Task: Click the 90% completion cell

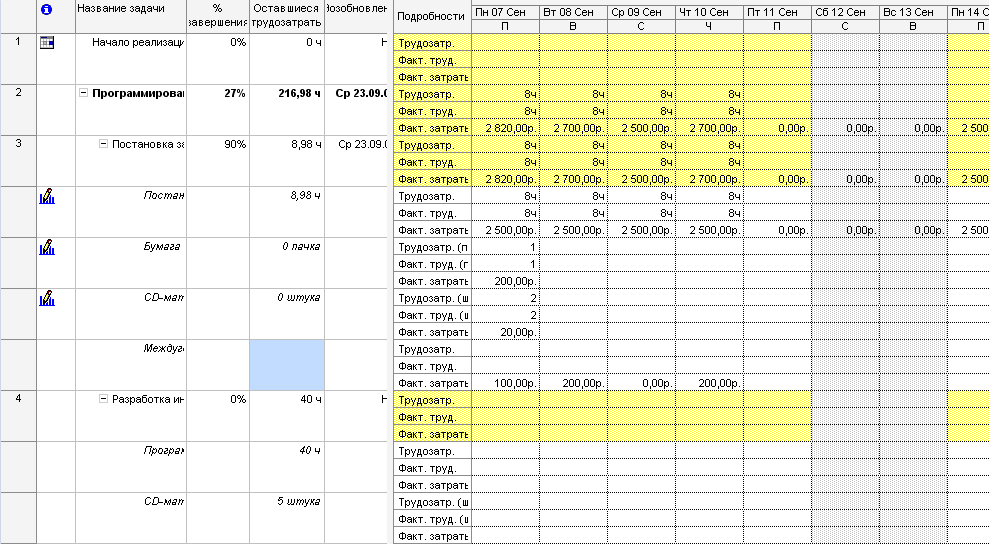Action: (x=218, y=161)
